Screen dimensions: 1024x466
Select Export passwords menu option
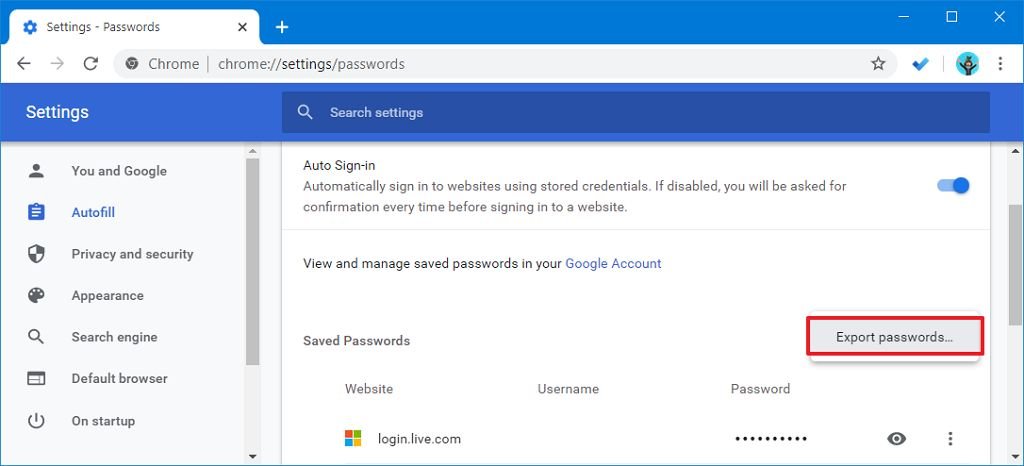click(894, 337)
